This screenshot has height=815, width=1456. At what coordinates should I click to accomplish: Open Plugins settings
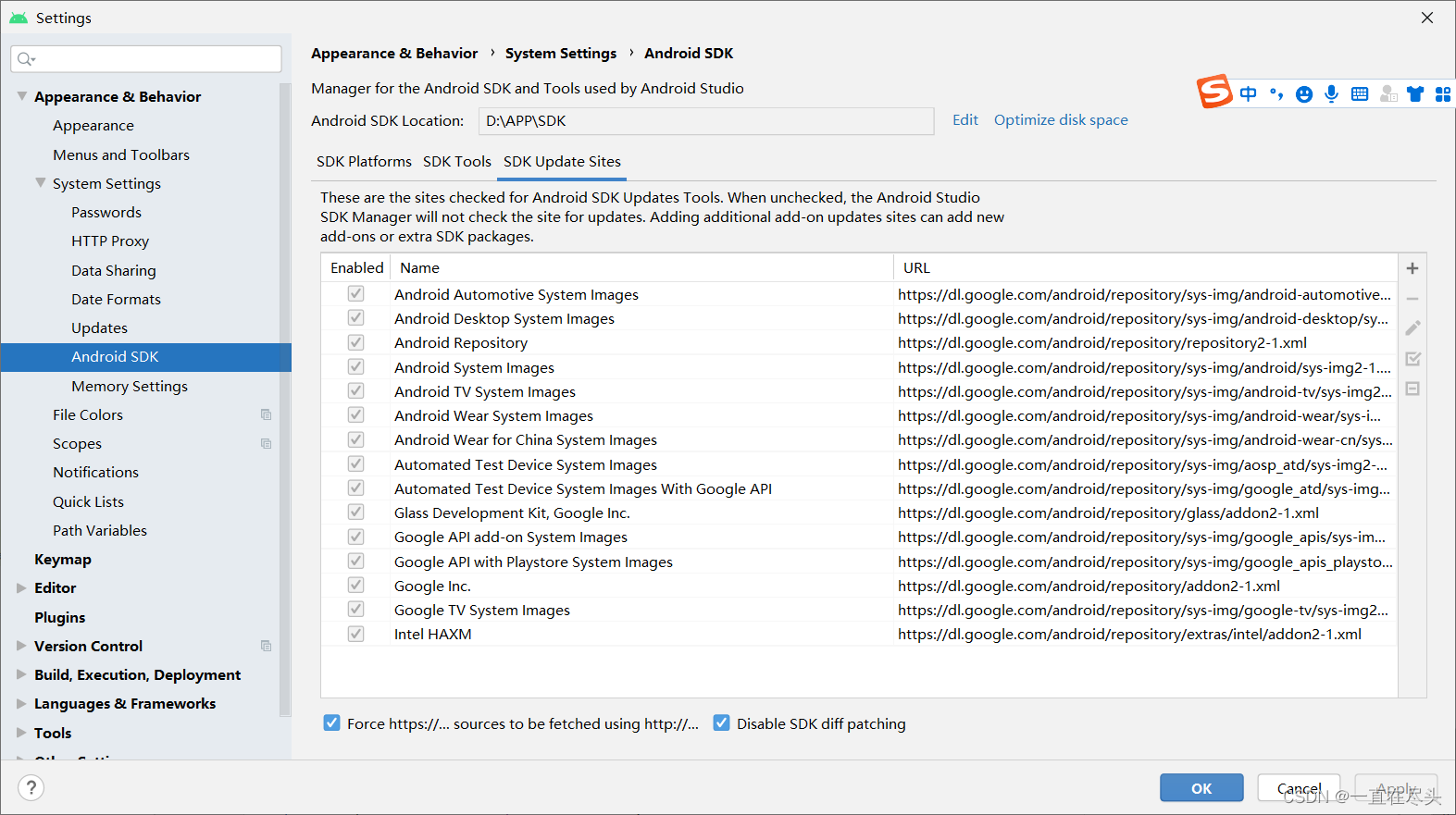click(x=60, y=617)
